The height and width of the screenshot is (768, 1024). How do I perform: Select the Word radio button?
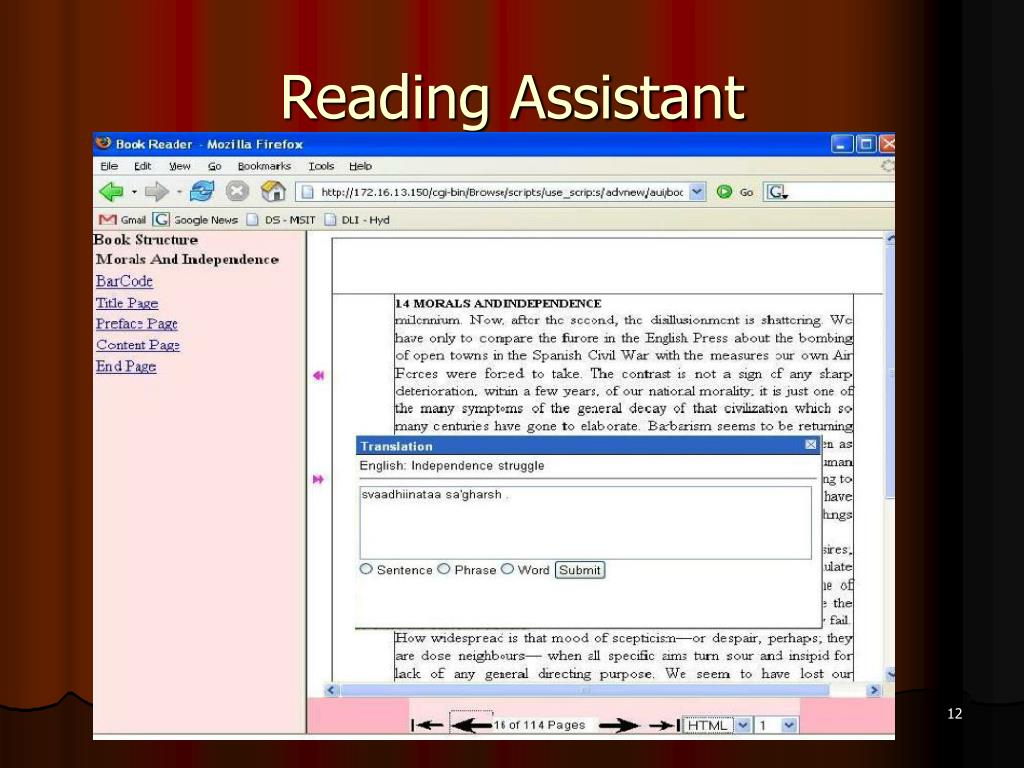(x=507, y=569)
